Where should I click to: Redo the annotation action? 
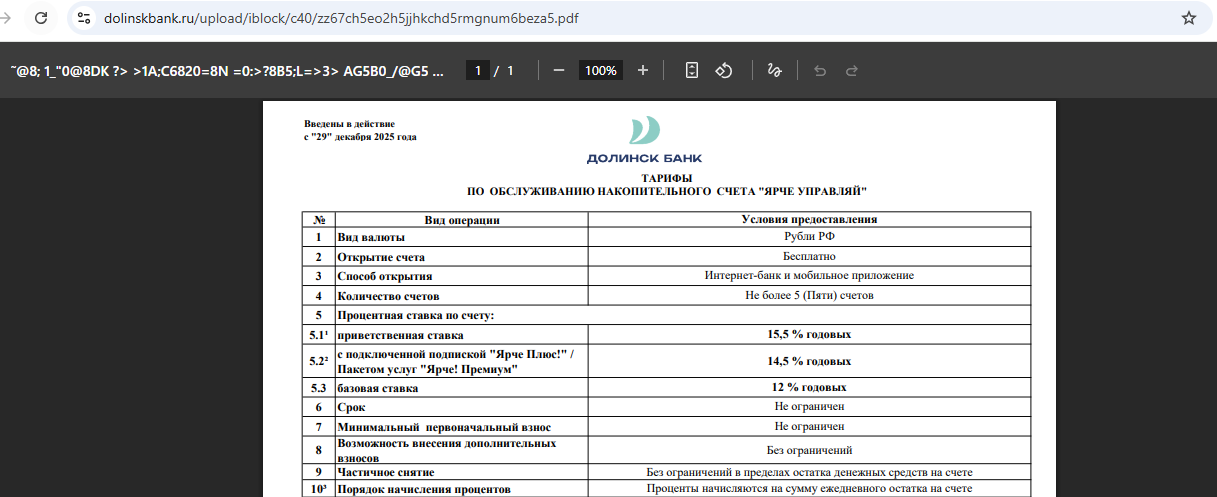[x=852, y=71]
